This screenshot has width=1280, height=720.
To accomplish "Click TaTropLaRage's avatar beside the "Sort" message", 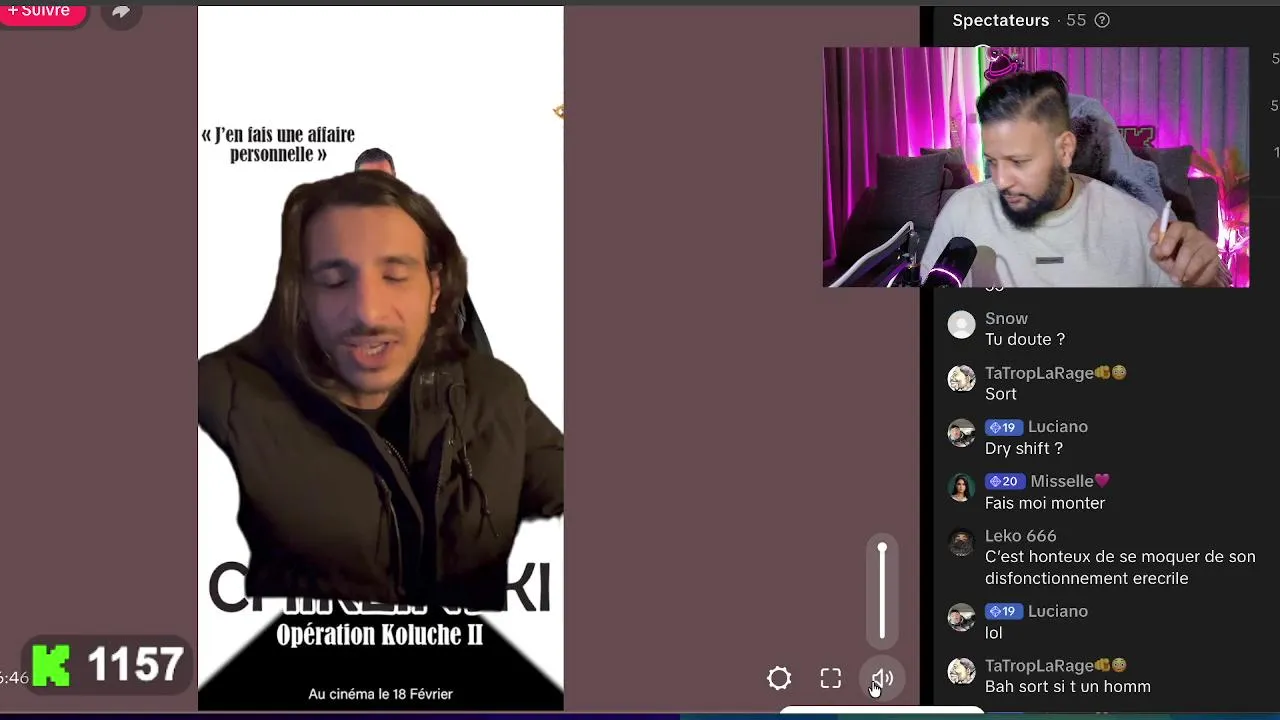I will [x=961, y=379].
